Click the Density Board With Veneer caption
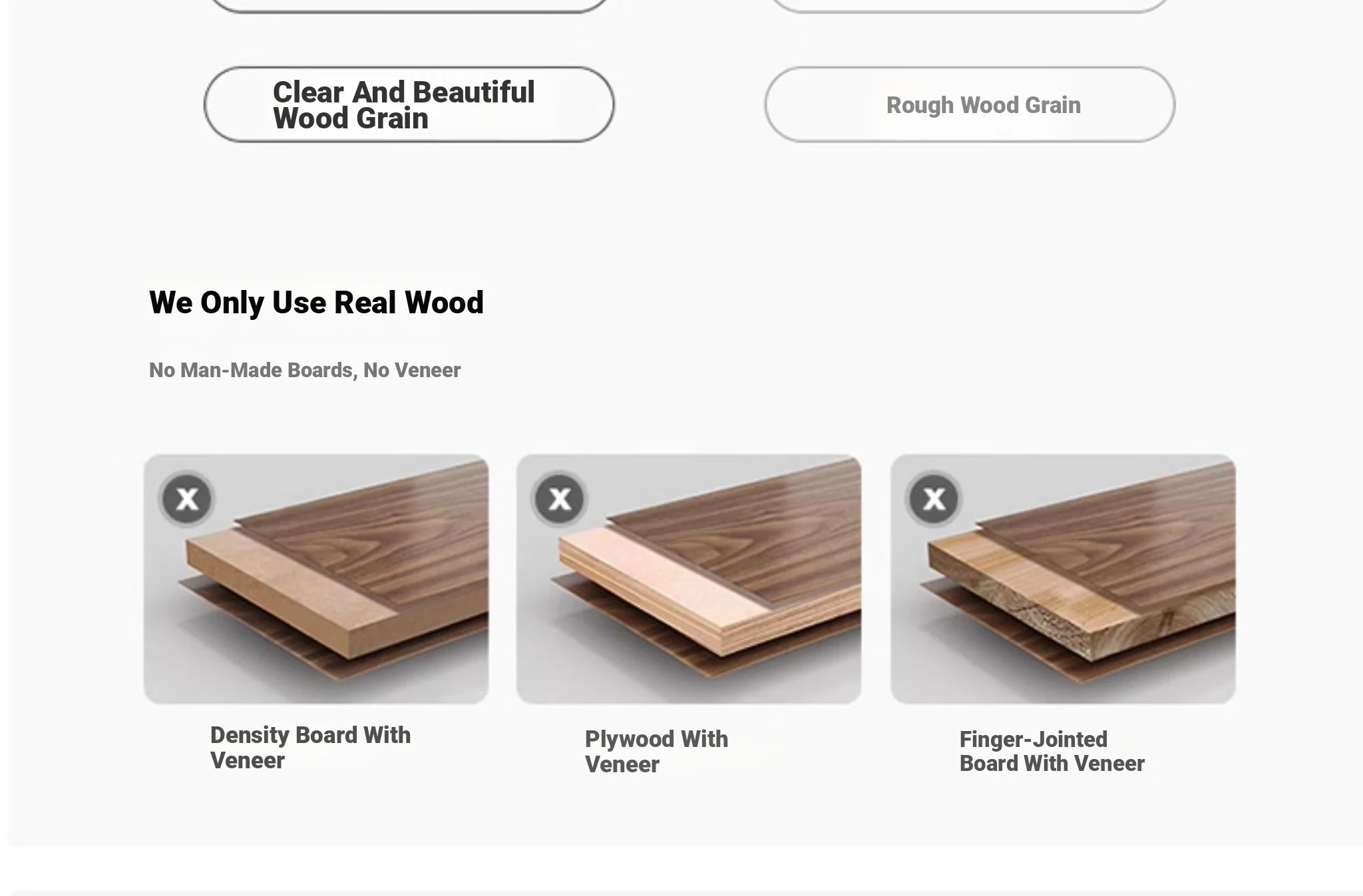This screenshot has height=896, width=1363. (x=310, y=748)
